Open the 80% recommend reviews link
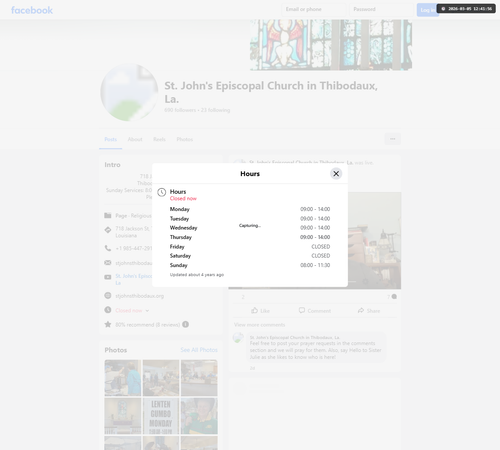Screen dimensions: 500x450 click(148, 325)
